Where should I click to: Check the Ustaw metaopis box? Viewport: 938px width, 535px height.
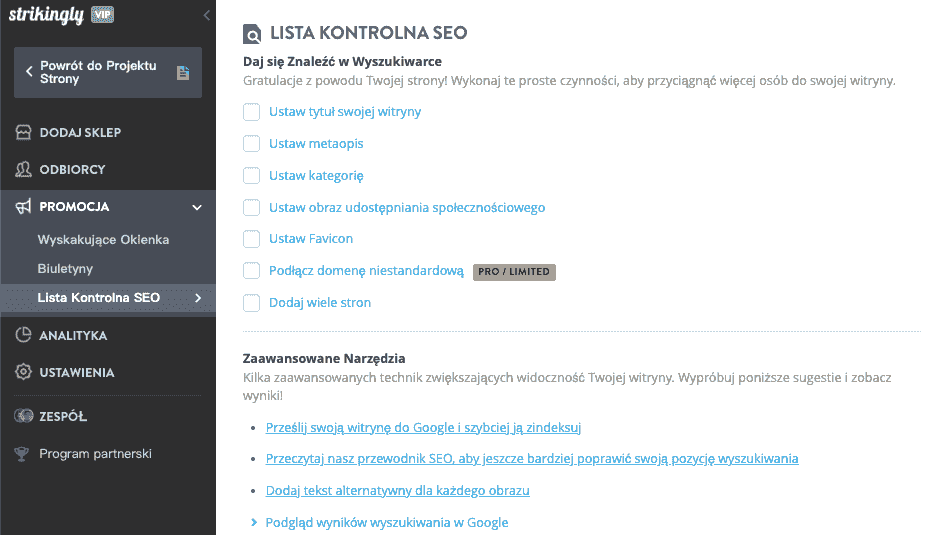point(251,144)
